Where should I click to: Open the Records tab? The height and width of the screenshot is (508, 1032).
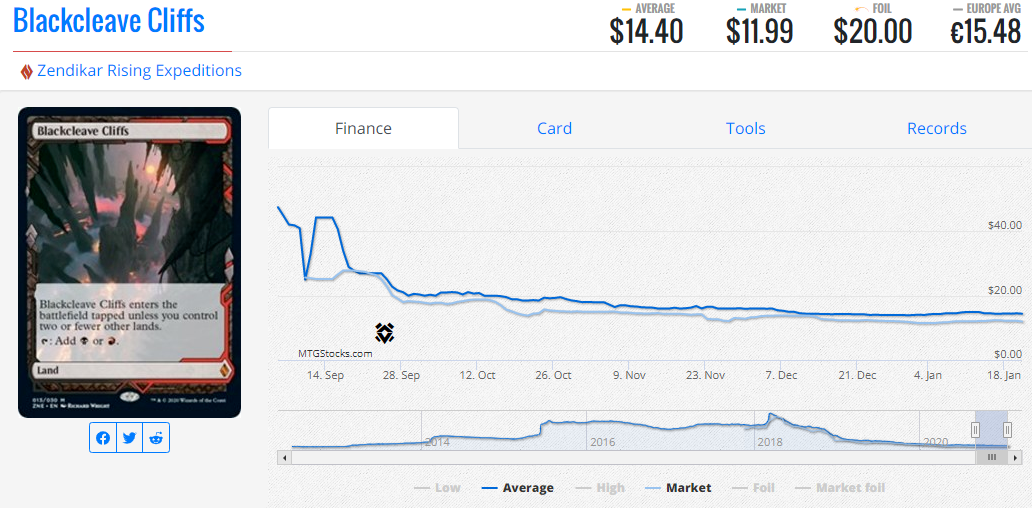tap(936, 128)
